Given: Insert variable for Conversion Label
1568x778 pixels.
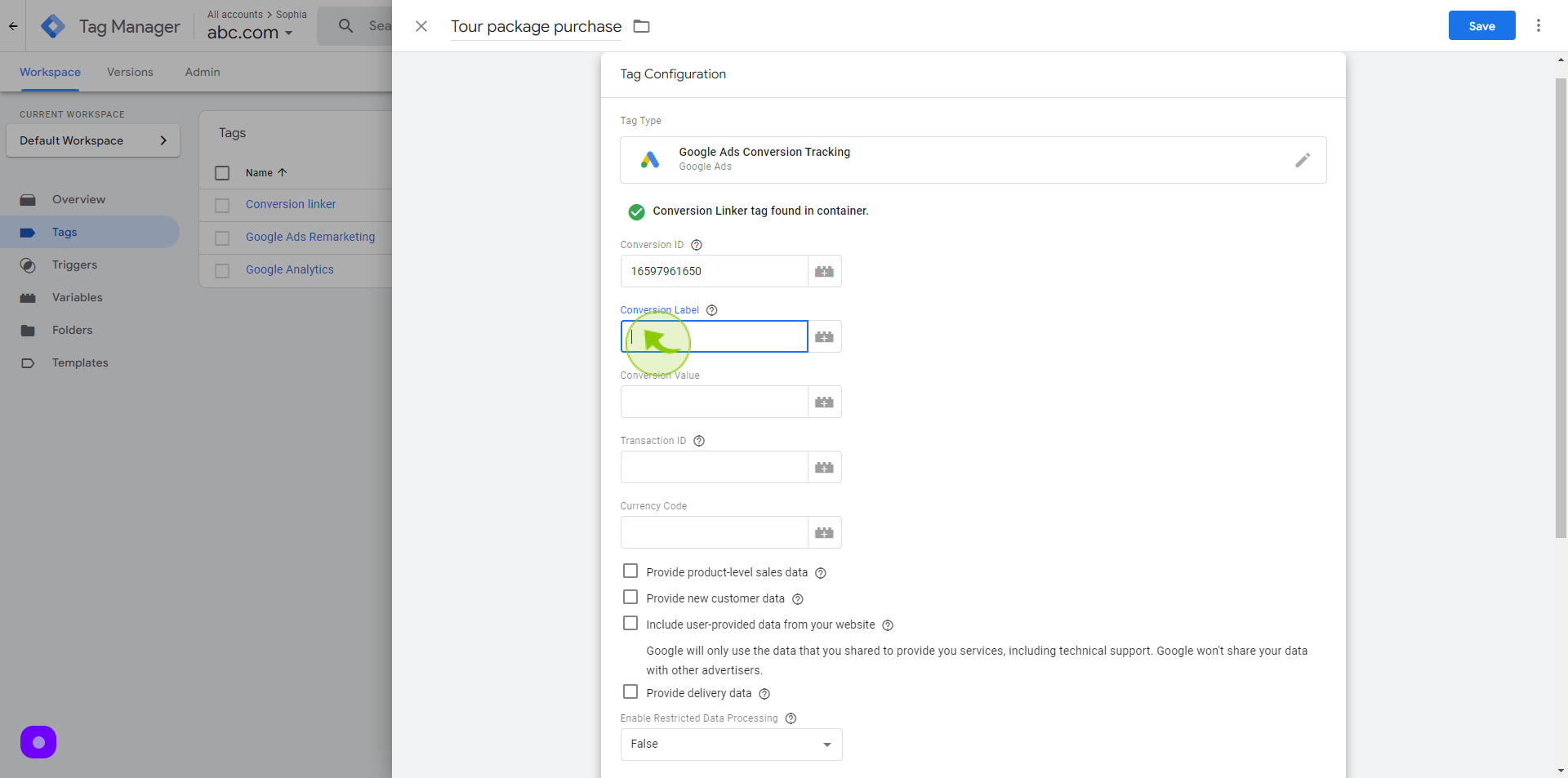Looking at the screenshot, I should pos(825,336).
